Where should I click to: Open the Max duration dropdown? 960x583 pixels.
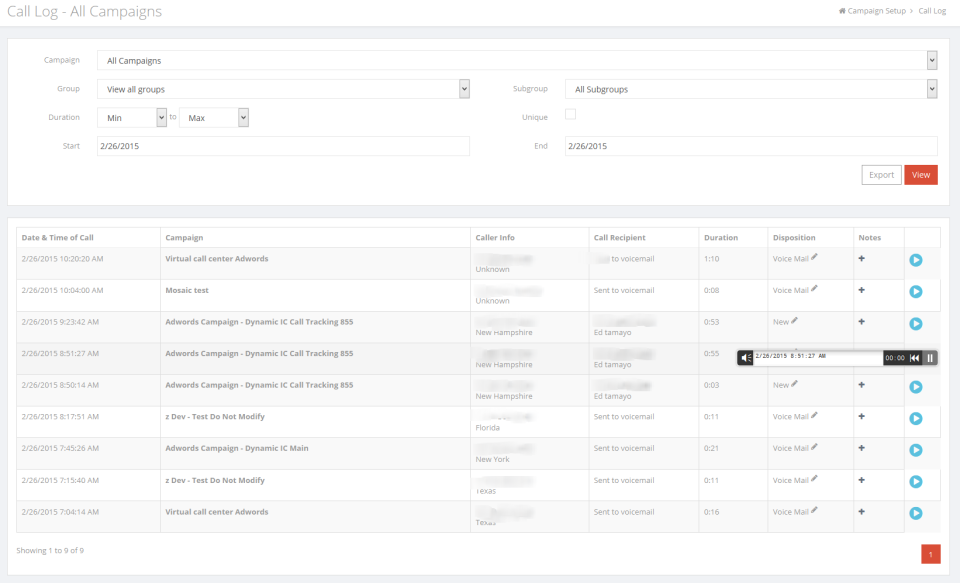coord(214,118)
